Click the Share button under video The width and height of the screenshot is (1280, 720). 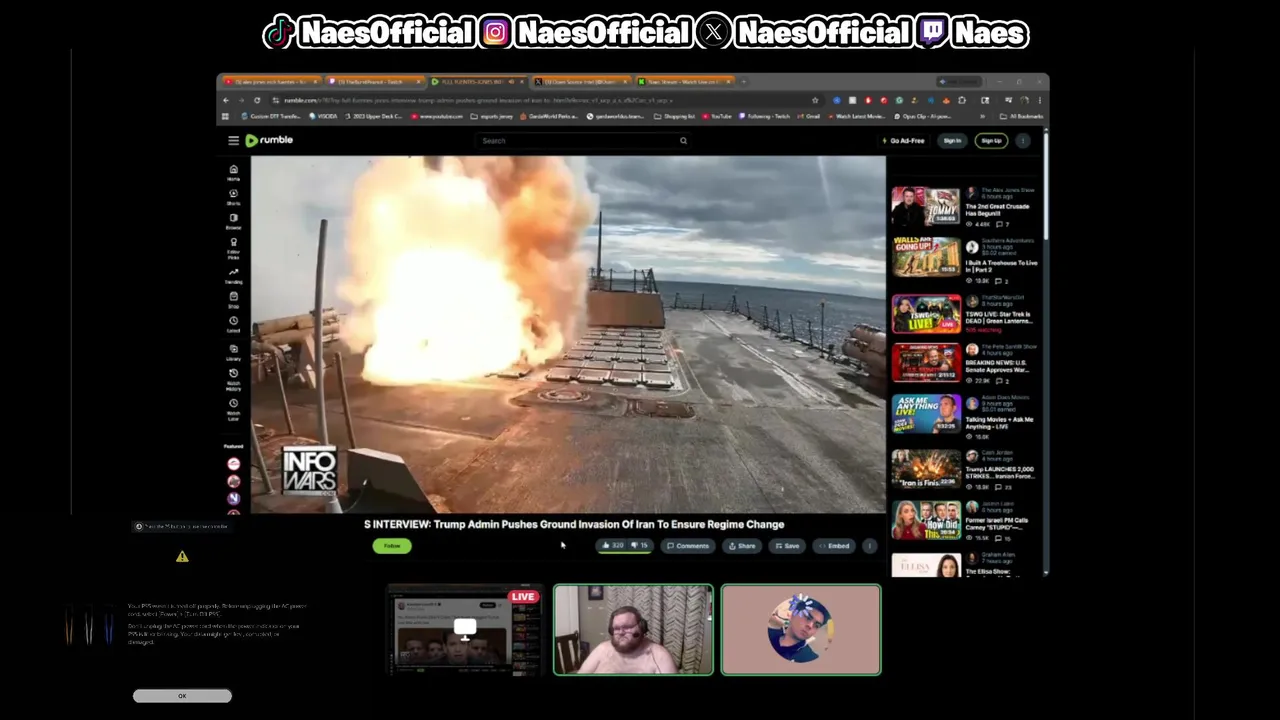point(742,546)
